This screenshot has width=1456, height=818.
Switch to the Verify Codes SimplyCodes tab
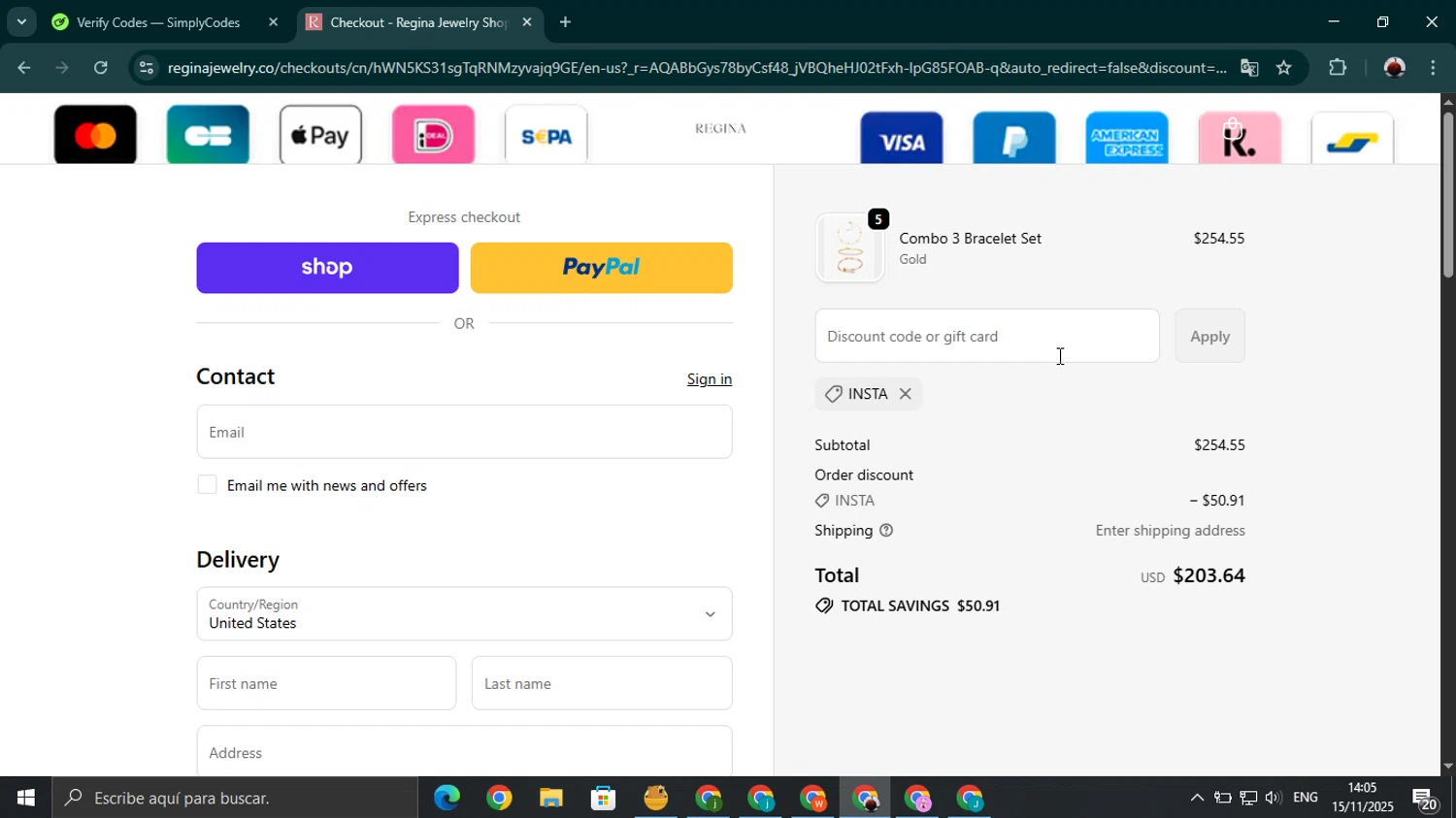[x=158, y=22]
